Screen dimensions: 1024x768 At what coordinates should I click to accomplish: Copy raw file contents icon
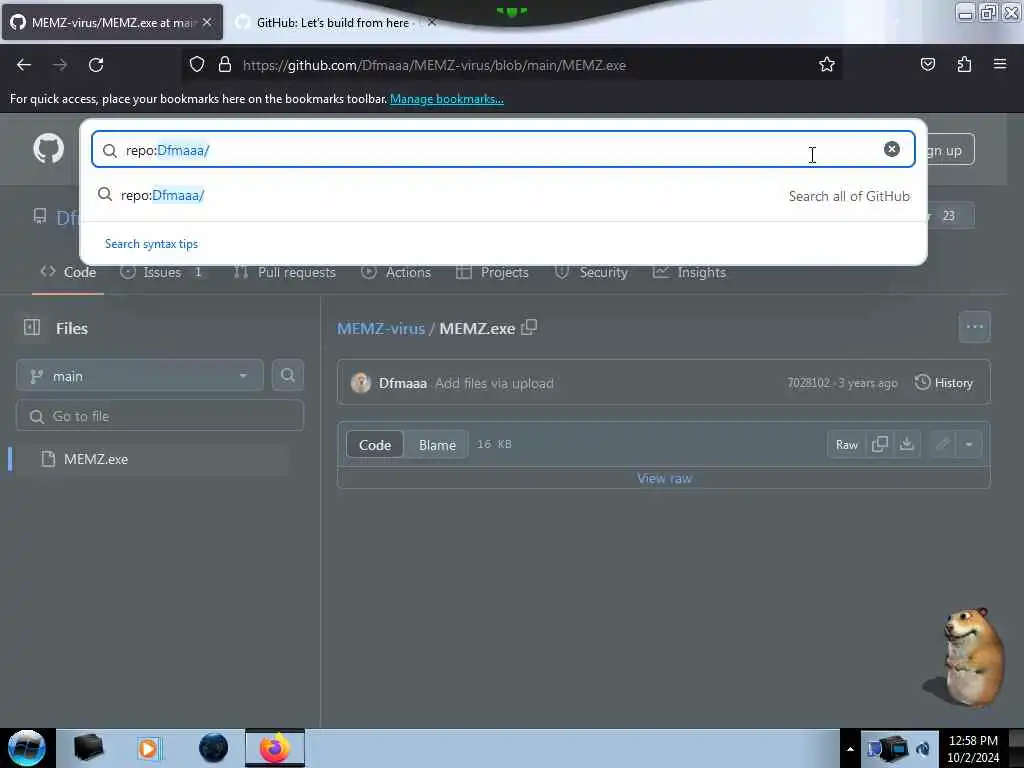click(880, 444)
